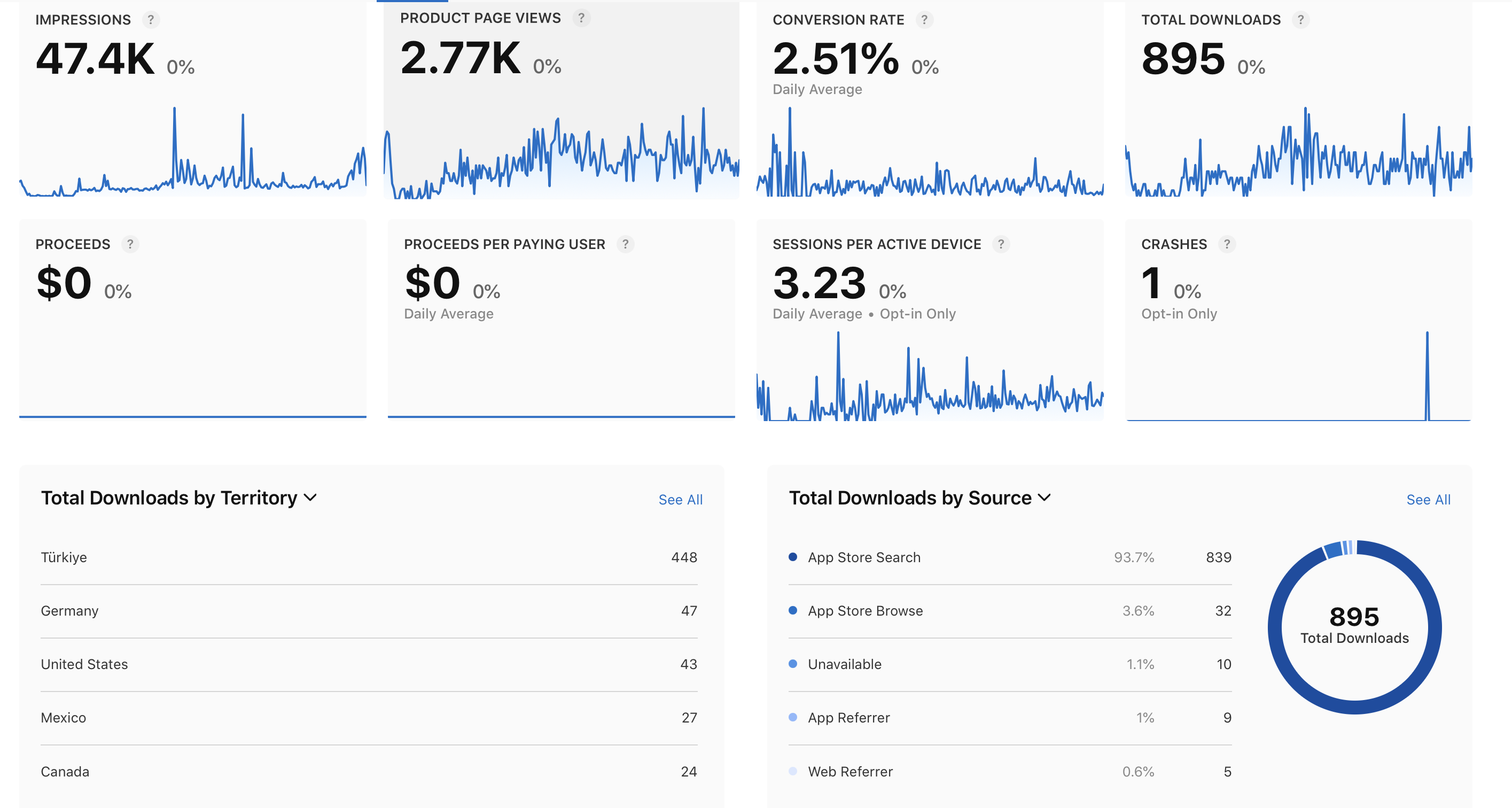
Task: Open the Sessions Per Active Device chart
Action: pyautogui.click(x=930, y=376)
